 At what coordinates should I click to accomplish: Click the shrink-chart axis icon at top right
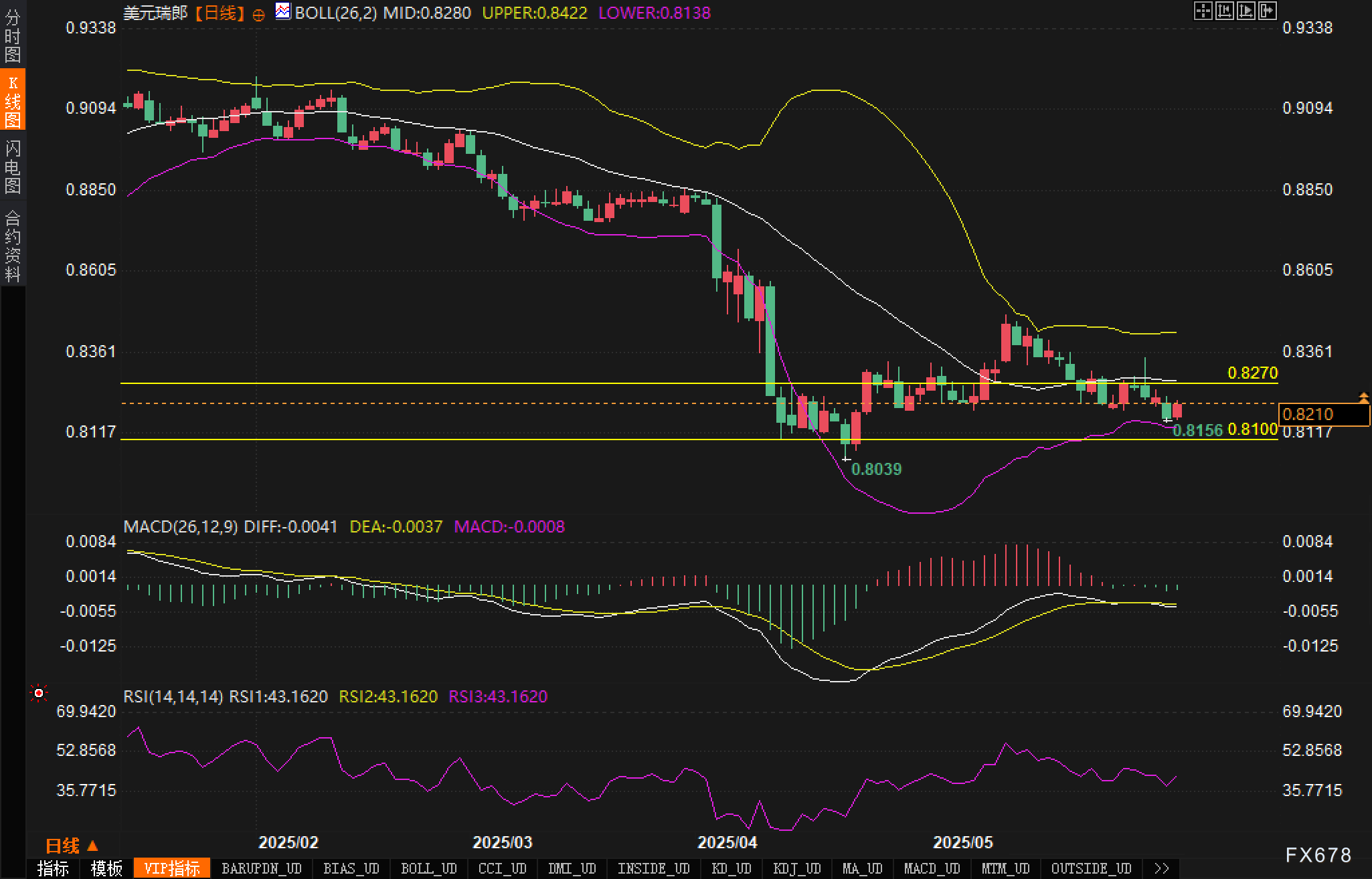(1224, 11)
